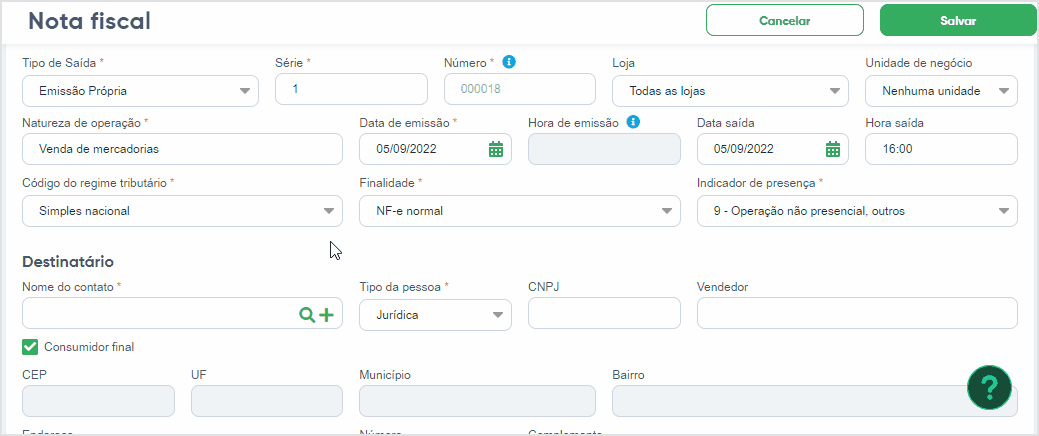Image resolution: width=1039 pixels, height=436 pixels.
Task: Open the Data de emissão calendar picker
Action: 496,149
